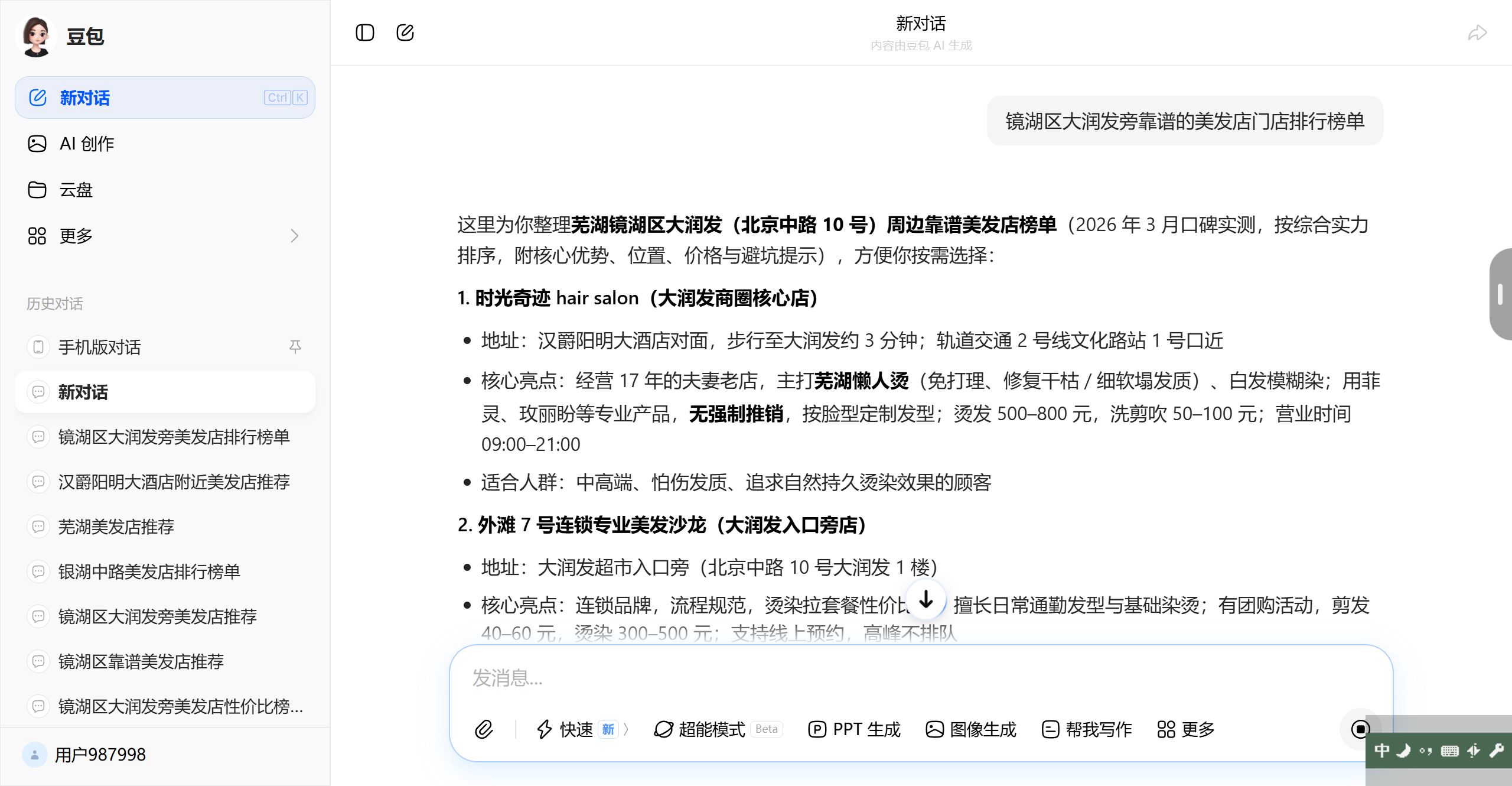1512x786 pixels.
Task: Click the 用户987998 avatar icon
Action: [x=35, y=755]
